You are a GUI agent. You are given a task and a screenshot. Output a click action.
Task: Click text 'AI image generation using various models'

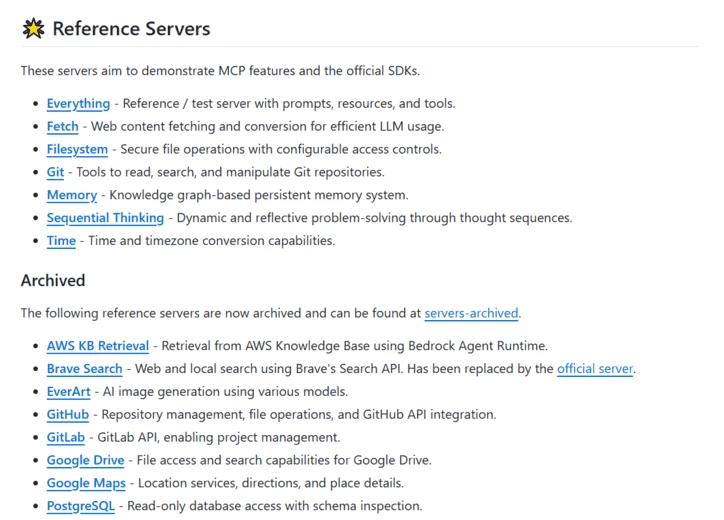click(x=225, y=392)
